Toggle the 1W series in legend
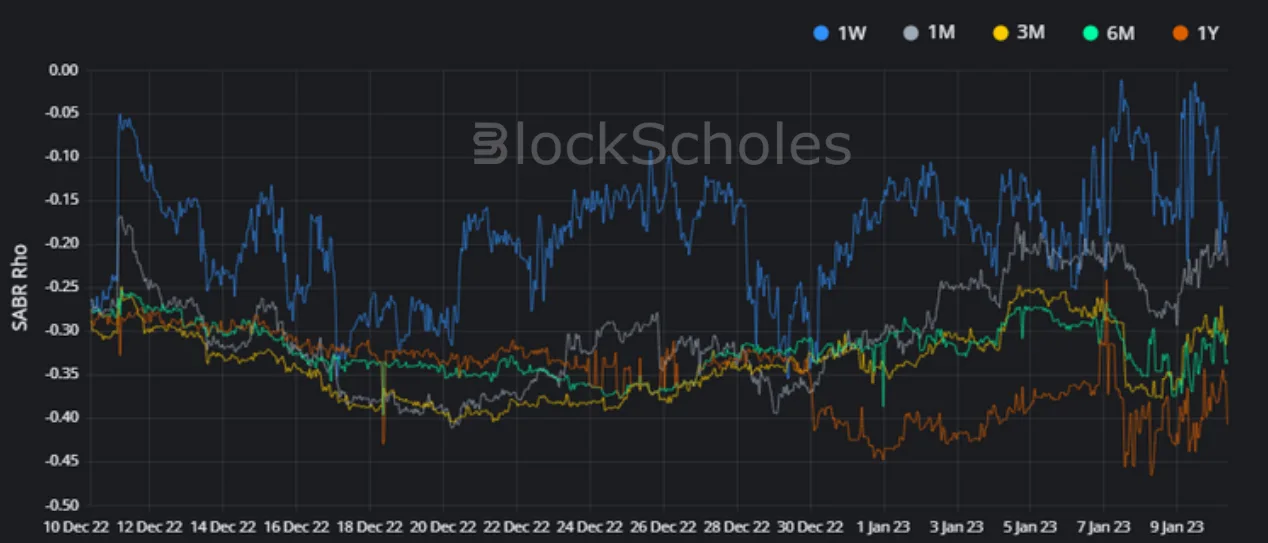This screenshot has width=1268, height=543. click(839, 33)
